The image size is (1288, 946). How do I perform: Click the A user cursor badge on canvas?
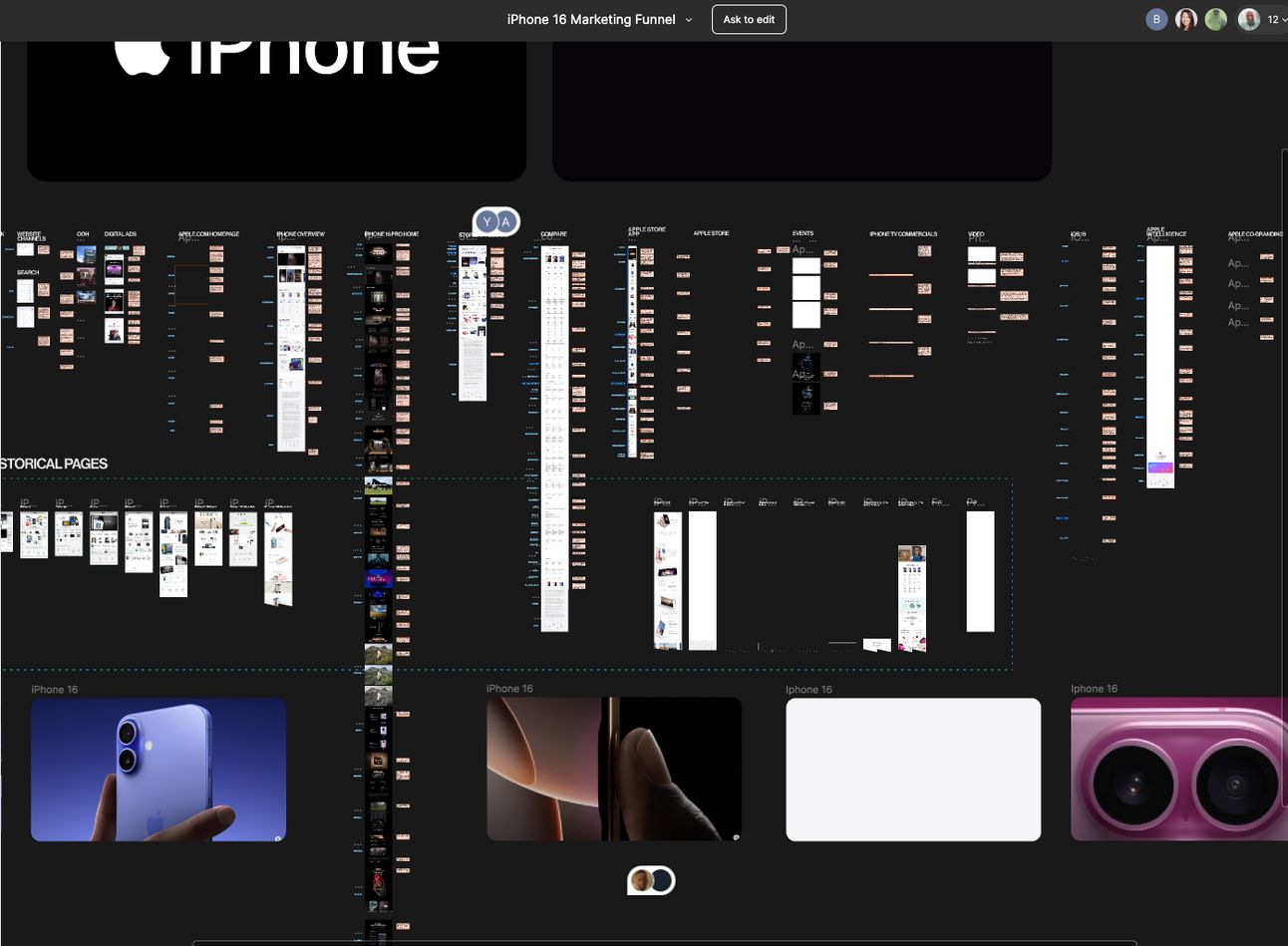(x=506, y=221)
